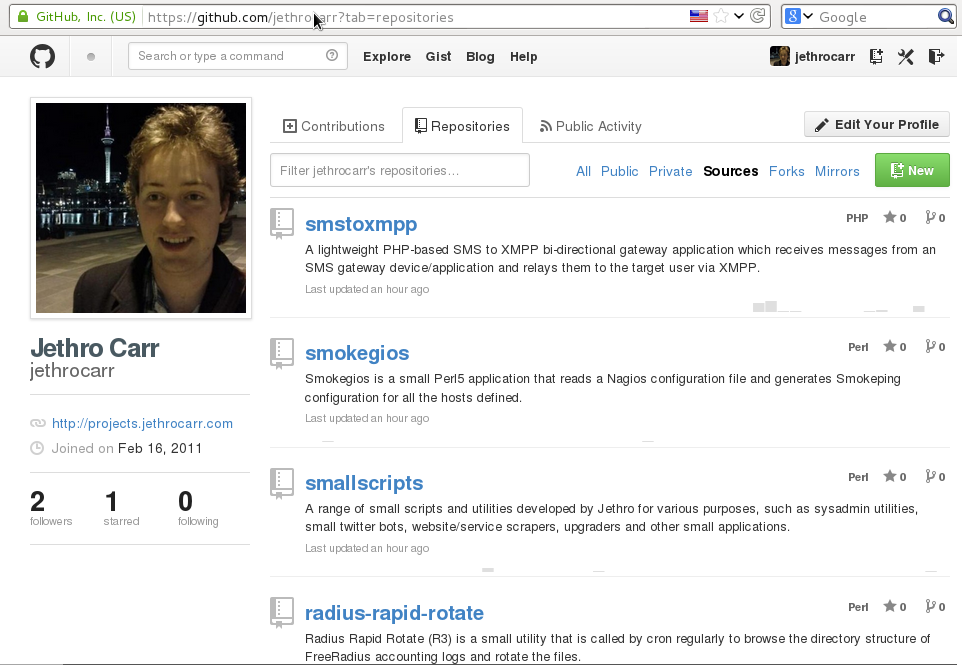Viewport: 962px width, 665px height.
Task: Click the fork count on radius-rapid-rotate
Action: tap(935, 607)
